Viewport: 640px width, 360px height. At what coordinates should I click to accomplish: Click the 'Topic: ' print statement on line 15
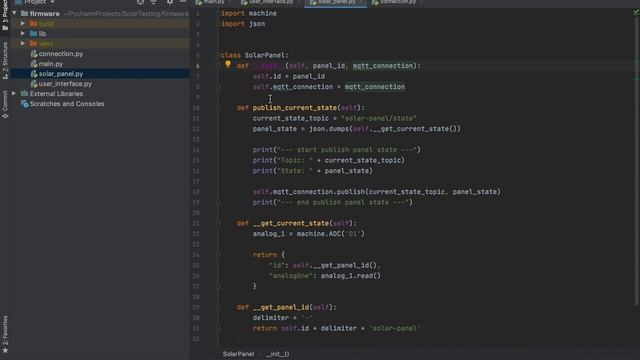click(329, 160)
